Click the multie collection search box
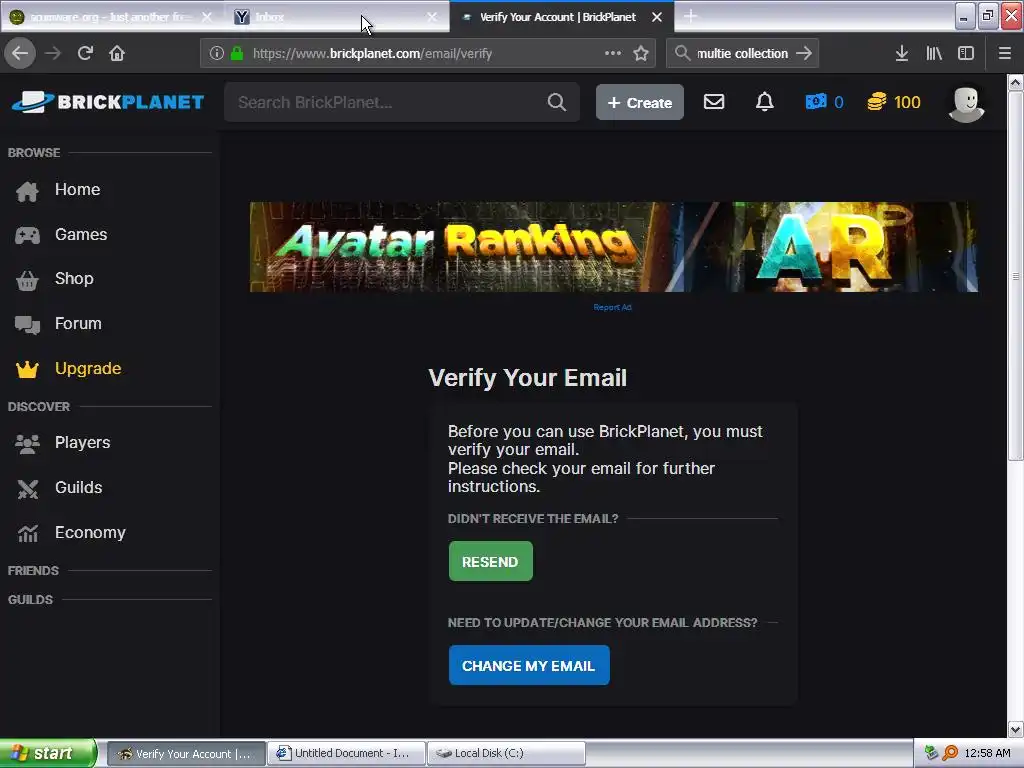1024x768 pixels. 742,54
